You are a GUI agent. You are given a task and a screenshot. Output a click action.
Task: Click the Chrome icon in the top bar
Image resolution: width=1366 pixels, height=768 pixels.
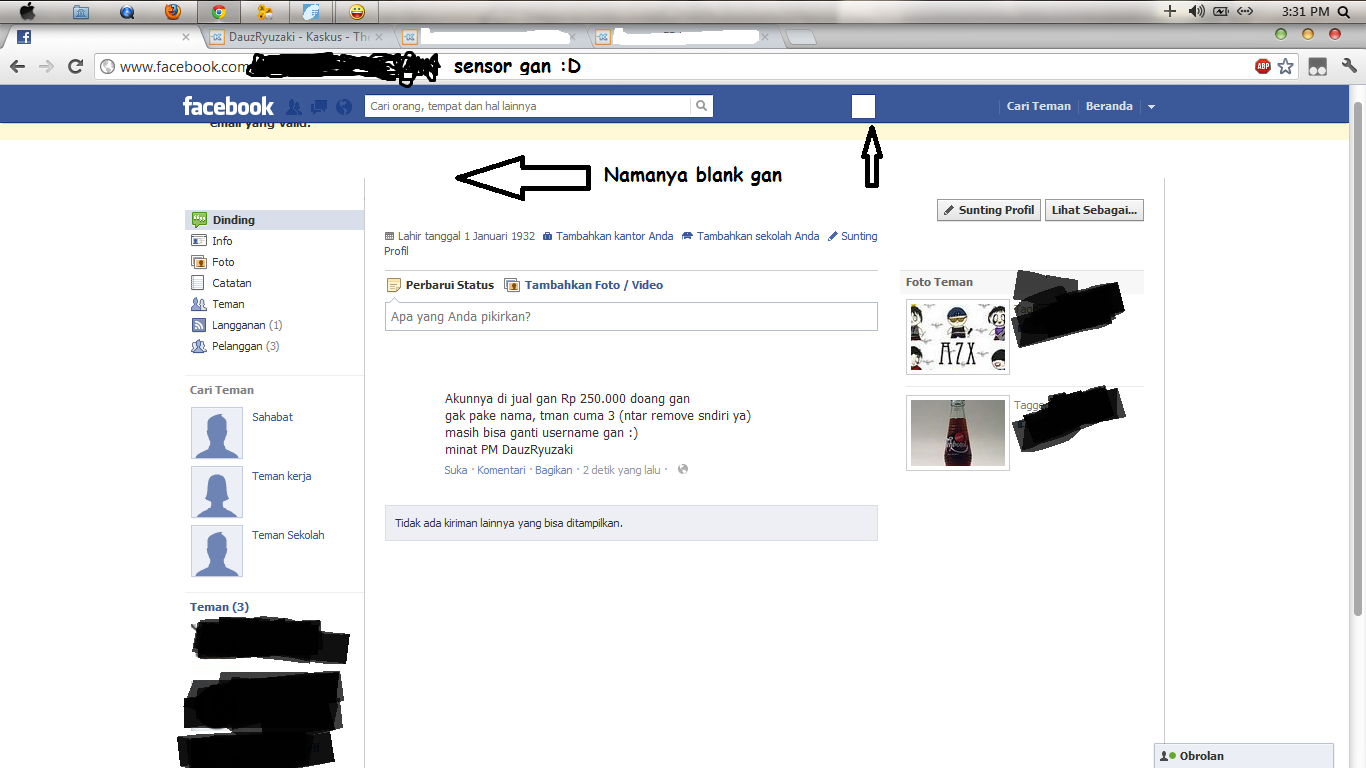click(218, 12)
